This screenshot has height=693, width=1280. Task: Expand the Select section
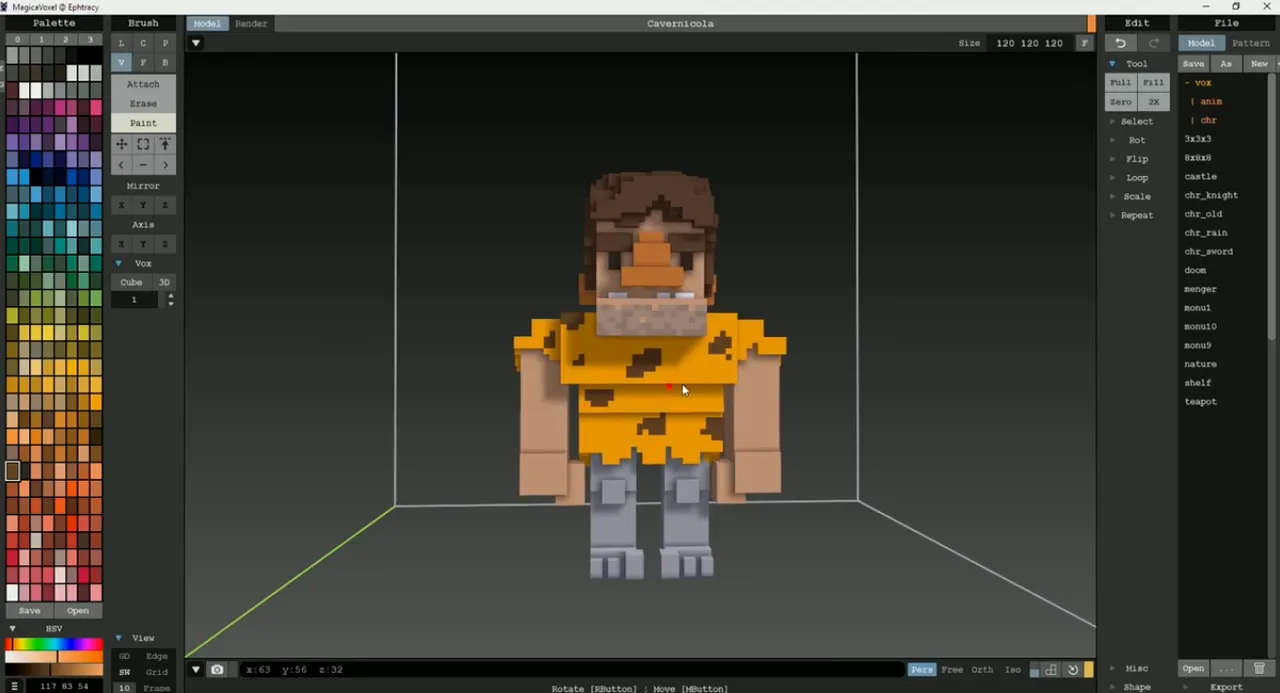coord(1112,121)
